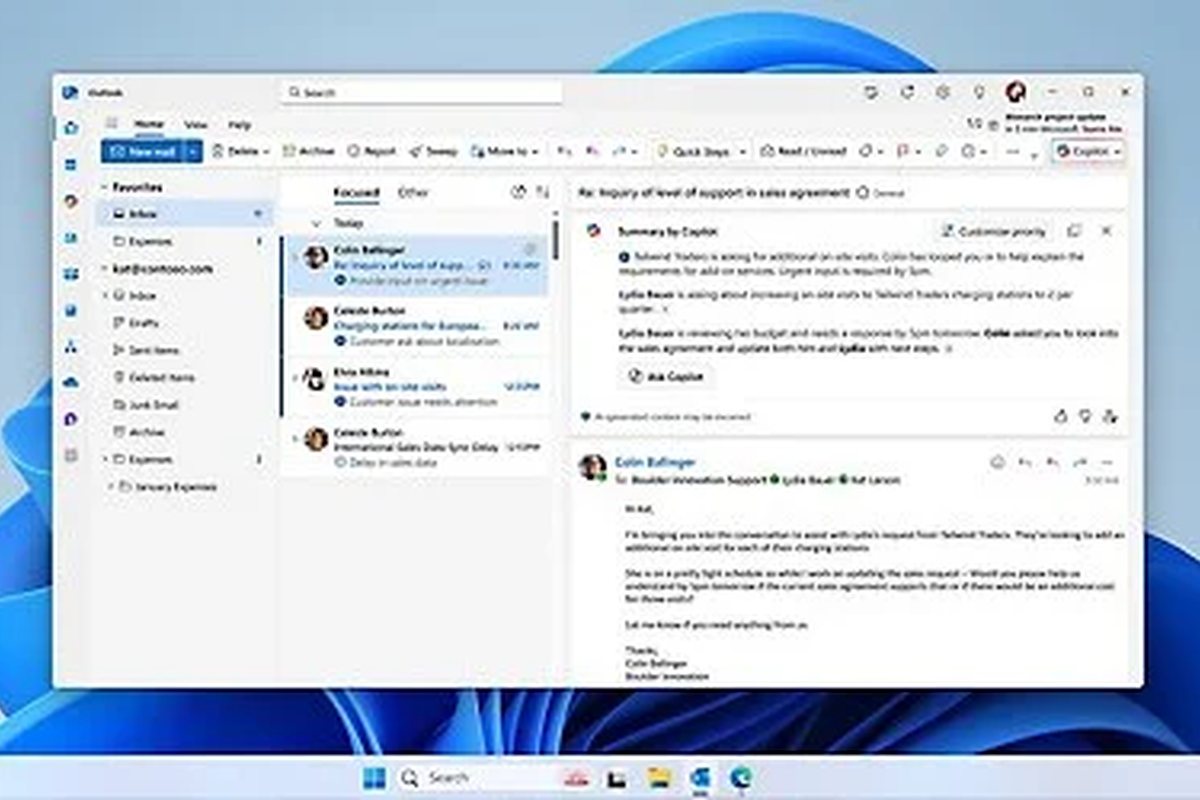Open the app launcher waffle icon
The height and width of the screenshot is (800, 1200).
(112, 123)
